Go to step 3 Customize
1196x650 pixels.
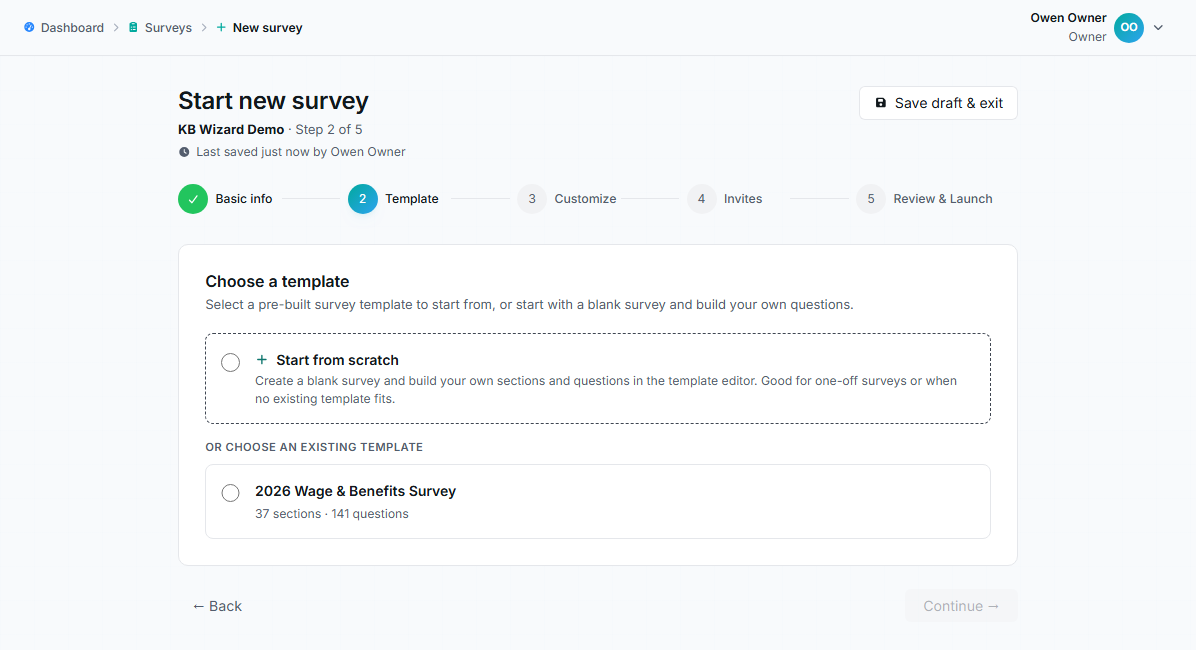click(567, 199)
